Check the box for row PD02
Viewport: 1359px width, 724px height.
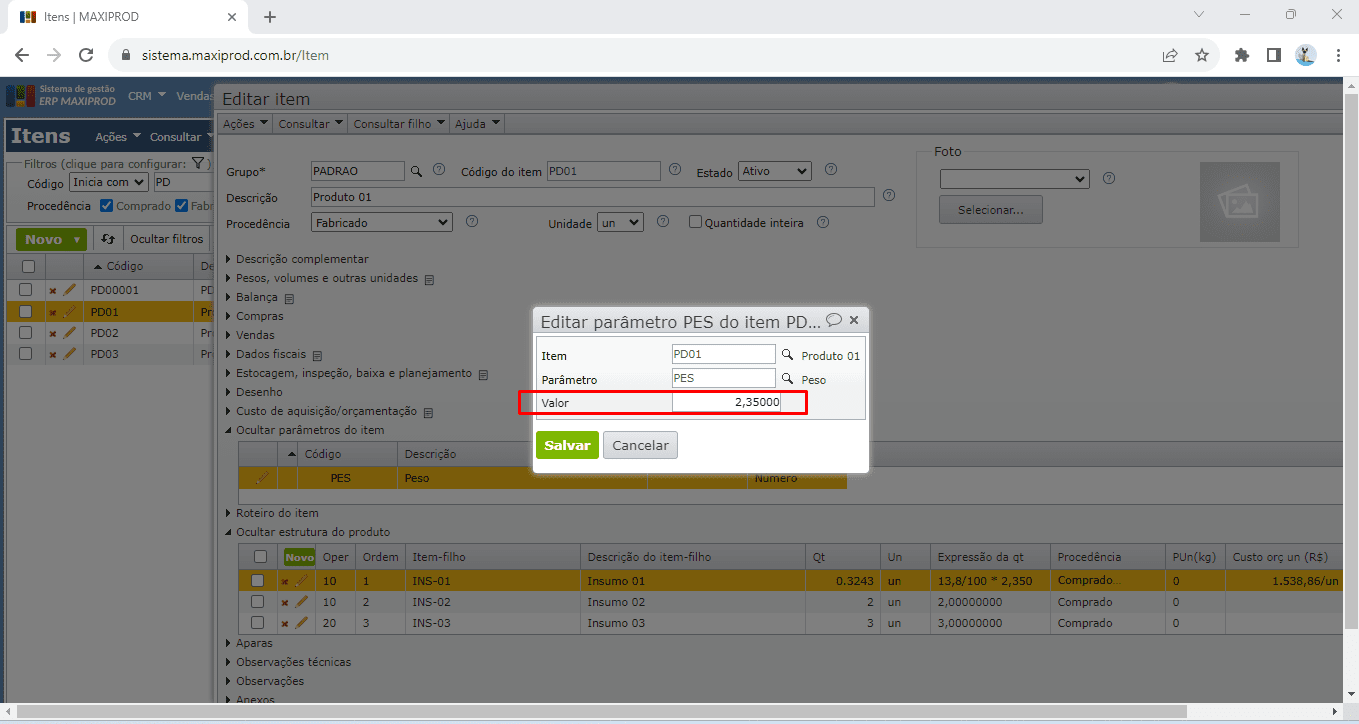[26, 332]
